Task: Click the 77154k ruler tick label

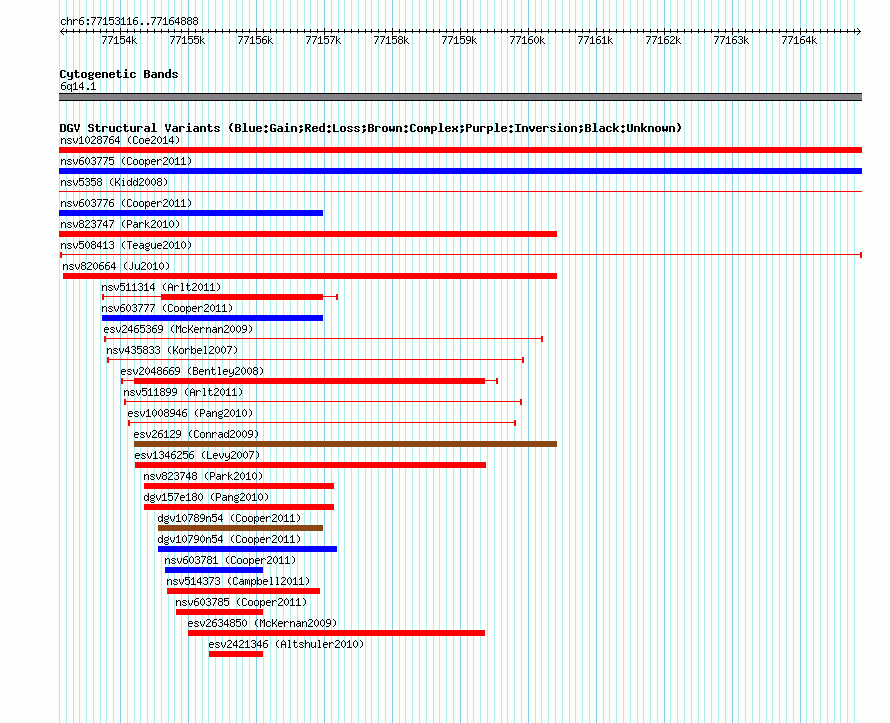Action: click(x=119, y=40)
